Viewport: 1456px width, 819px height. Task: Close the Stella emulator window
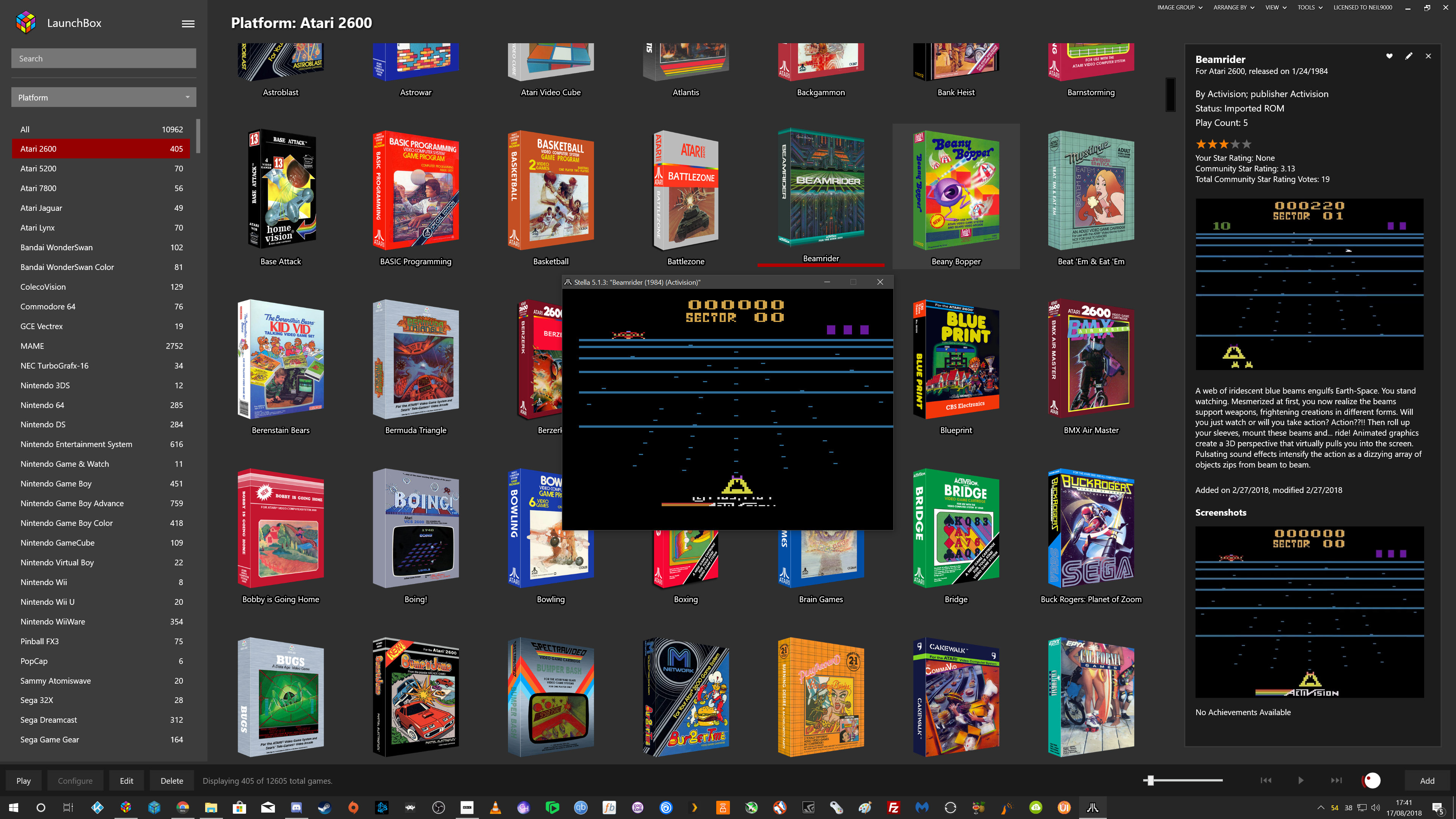[x=880, y=282]
